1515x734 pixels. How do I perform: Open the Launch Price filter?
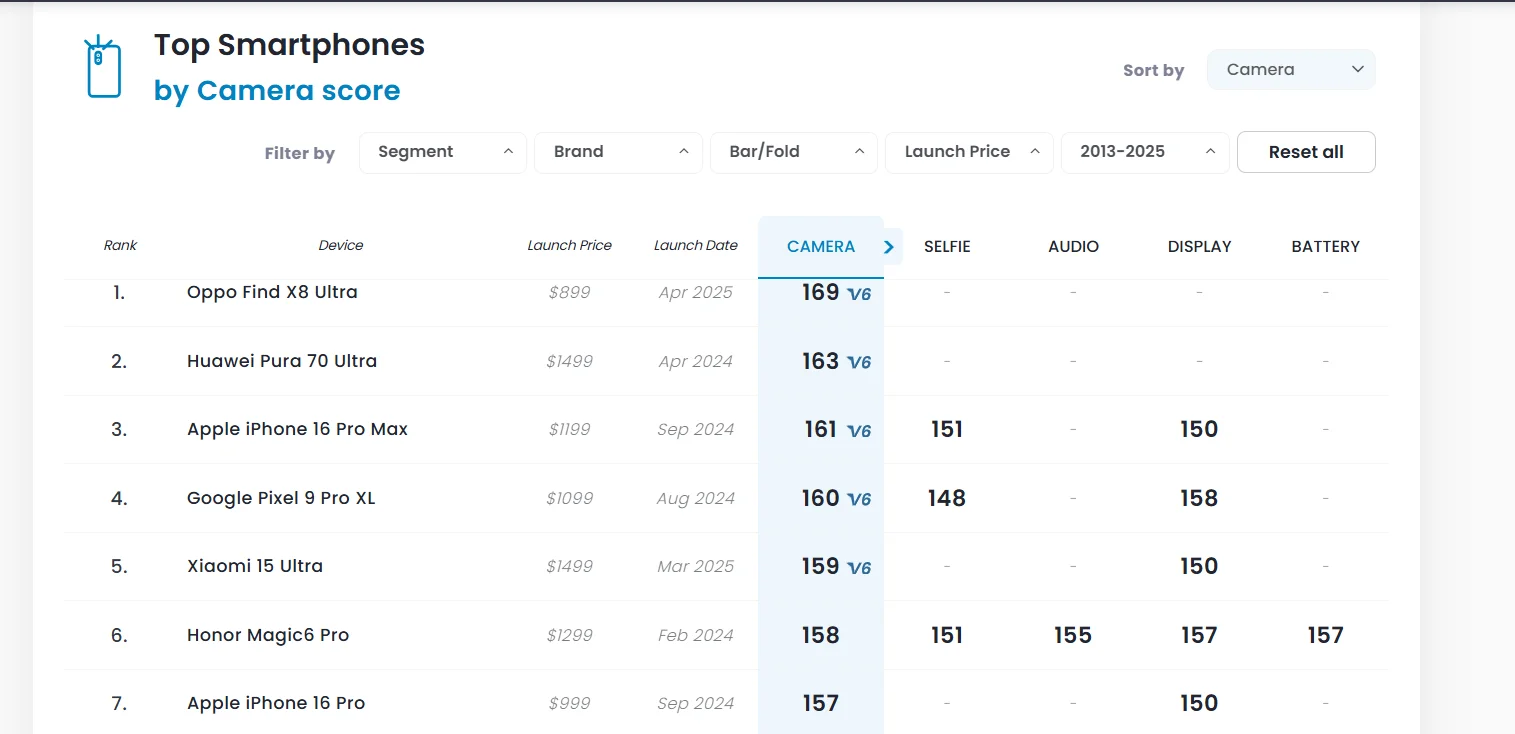pos(969,152)
